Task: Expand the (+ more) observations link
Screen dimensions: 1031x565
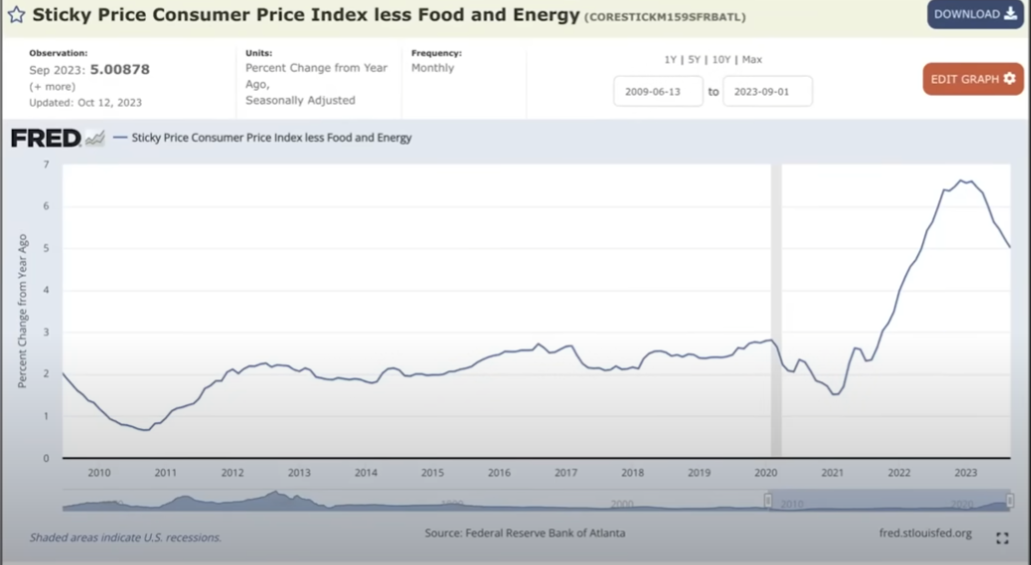Action: pos(52,86)
